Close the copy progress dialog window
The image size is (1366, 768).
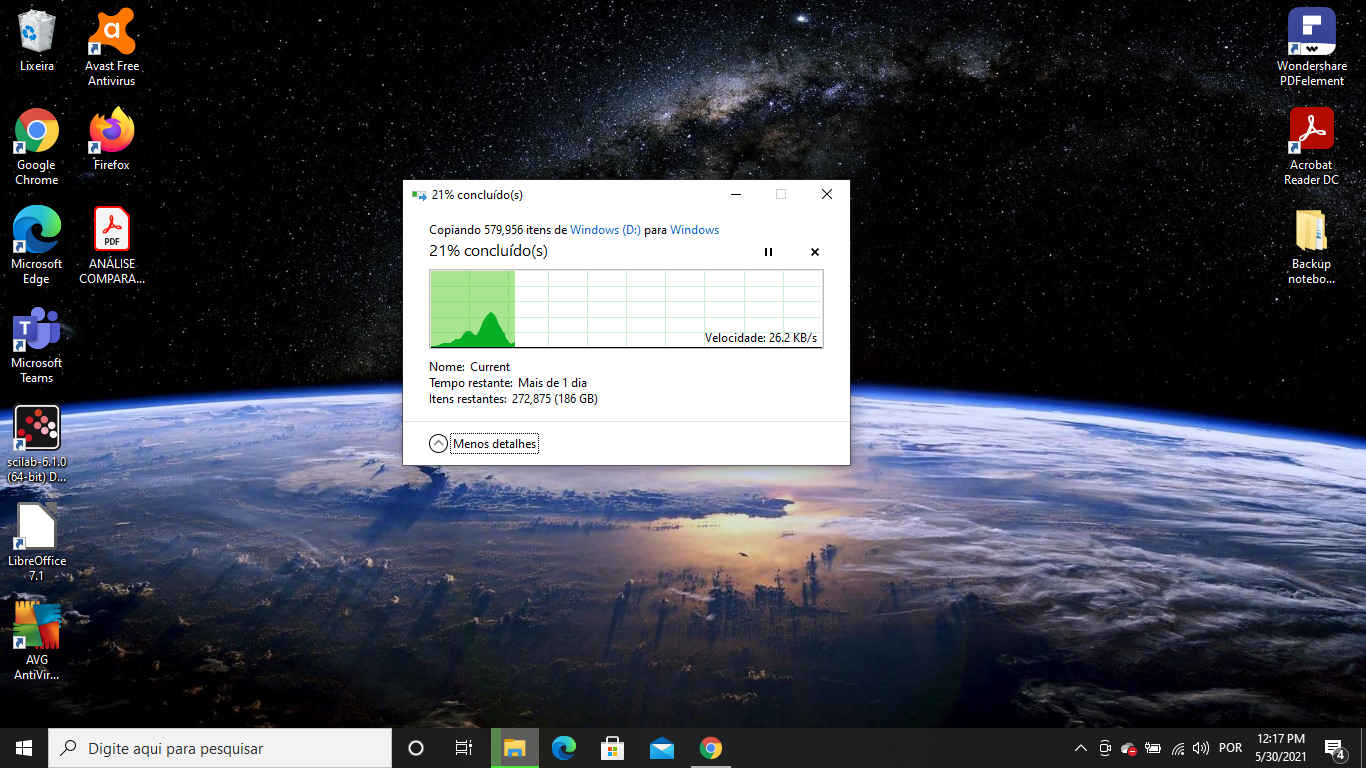[x=827, y=194]
